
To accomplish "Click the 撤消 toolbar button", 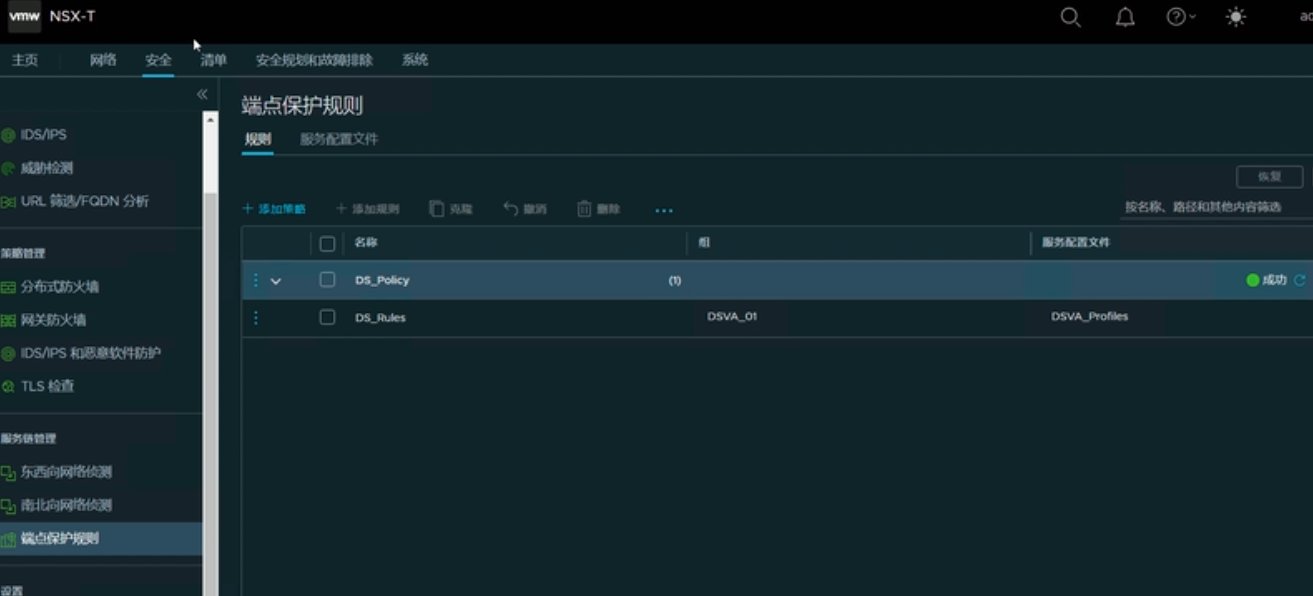I will [525, 209].
